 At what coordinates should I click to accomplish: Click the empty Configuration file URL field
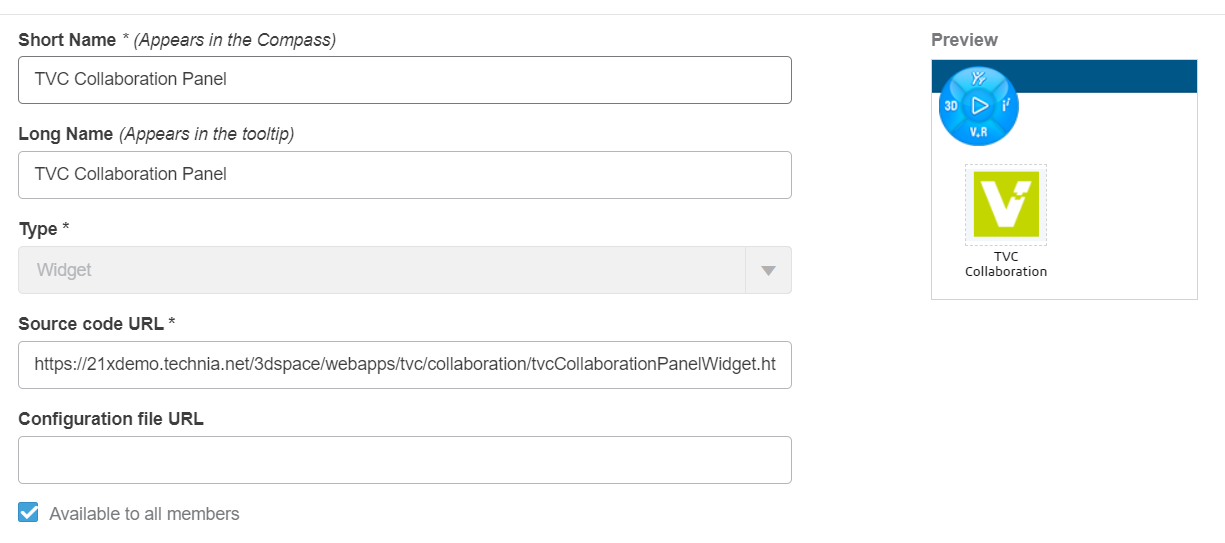(405, 460)
